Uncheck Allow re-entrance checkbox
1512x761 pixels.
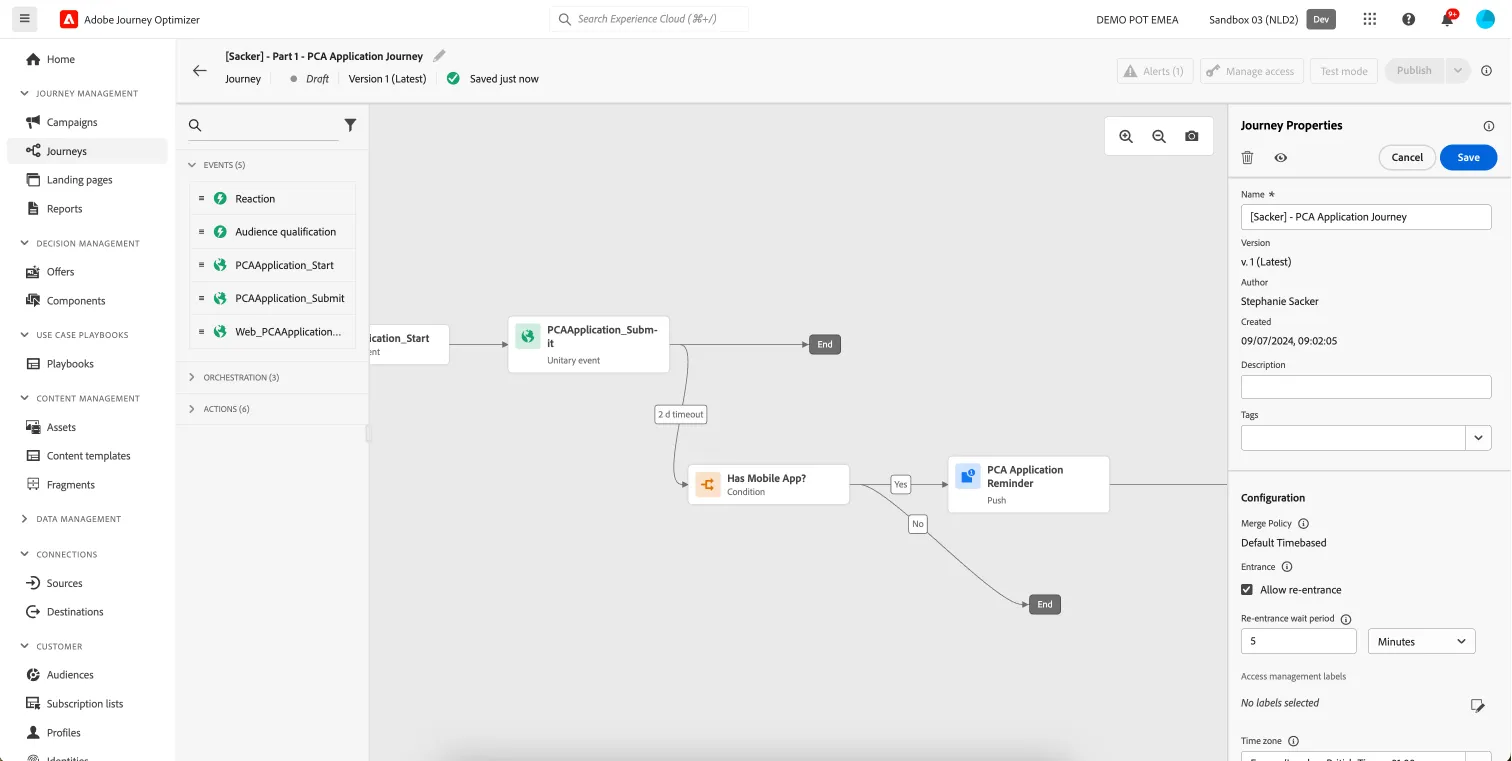1247,590
